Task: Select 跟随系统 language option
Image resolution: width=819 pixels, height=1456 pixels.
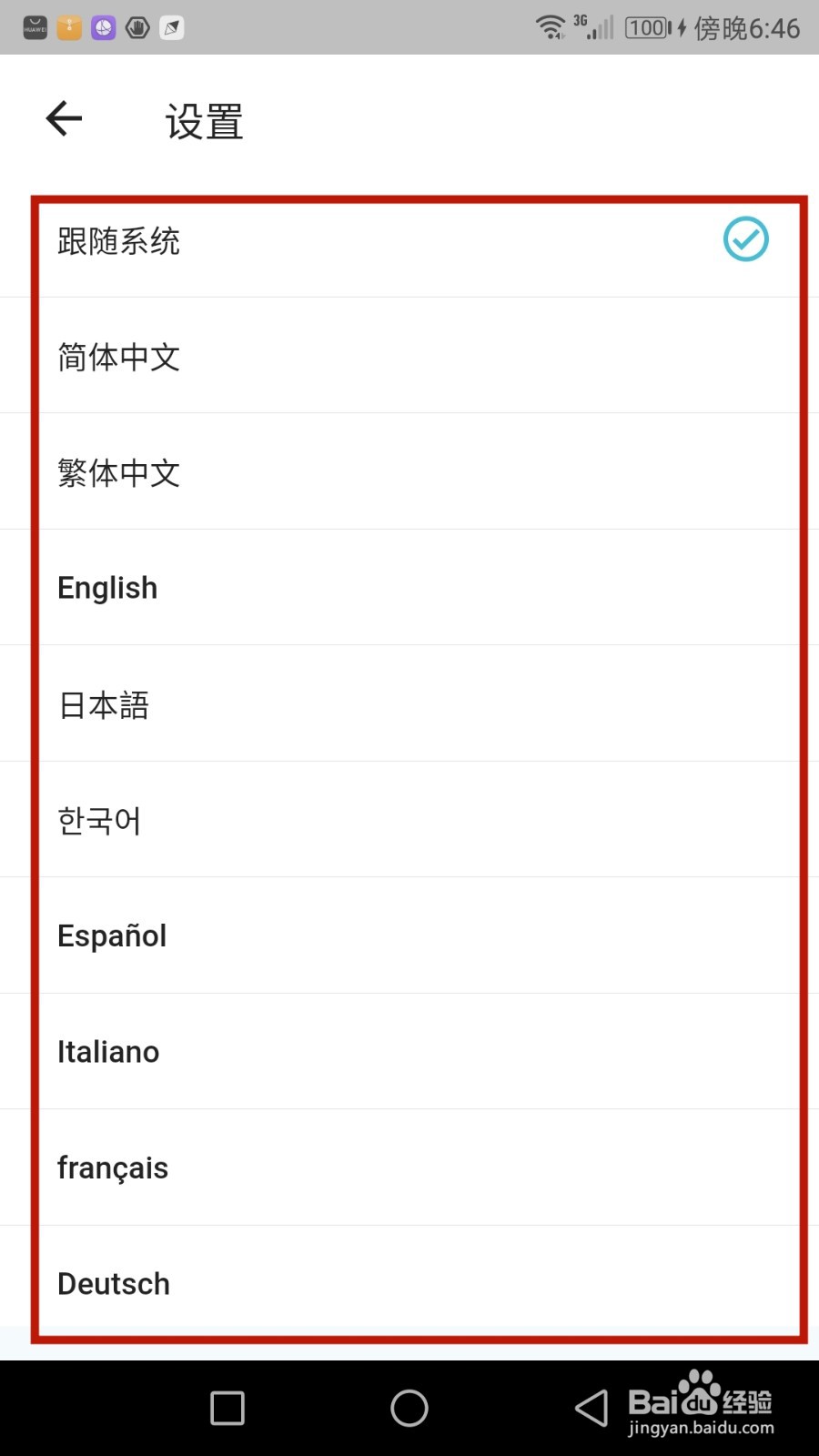Action: point(409,240)
